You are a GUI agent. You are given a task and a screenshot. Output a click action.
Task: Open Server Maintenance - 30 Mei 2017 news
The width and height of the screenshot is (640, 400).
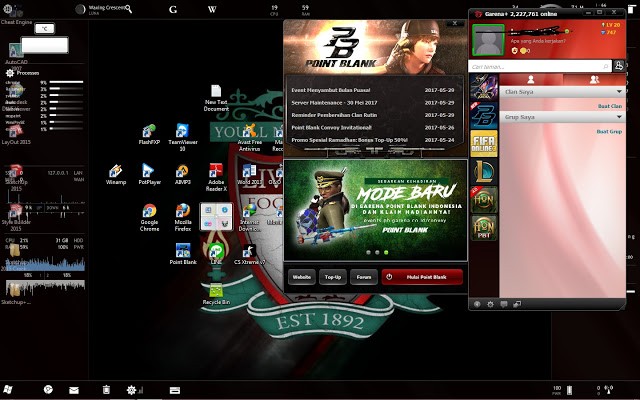pos(334,103)
